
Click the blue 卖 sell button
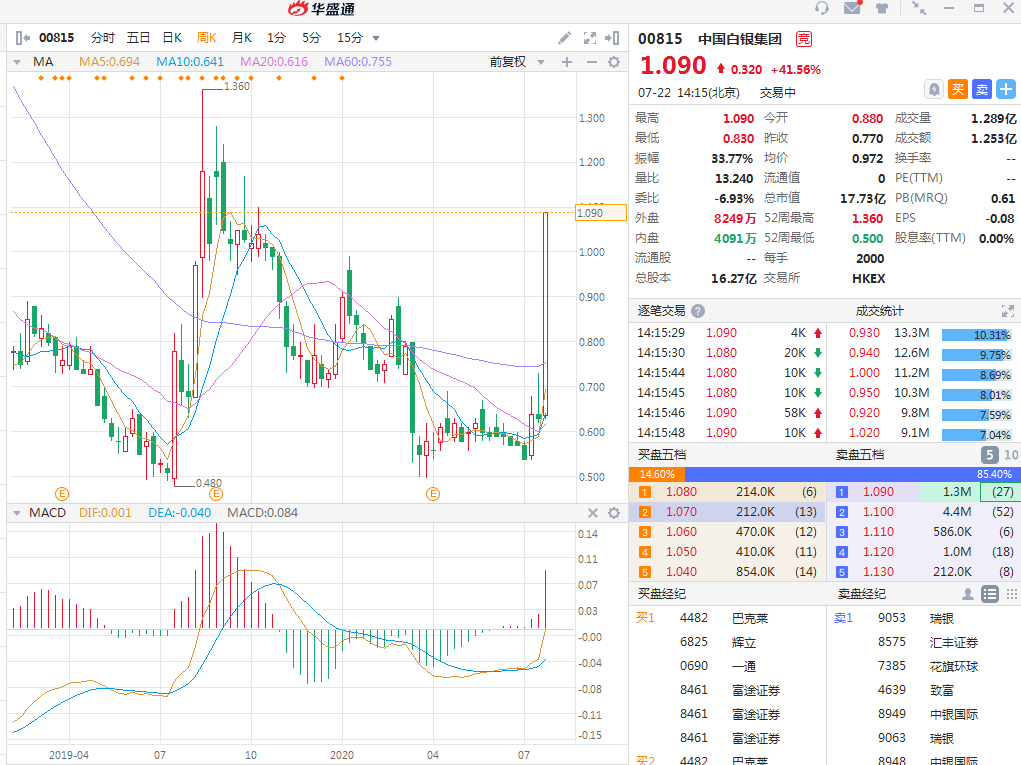(x=982, y=89)
